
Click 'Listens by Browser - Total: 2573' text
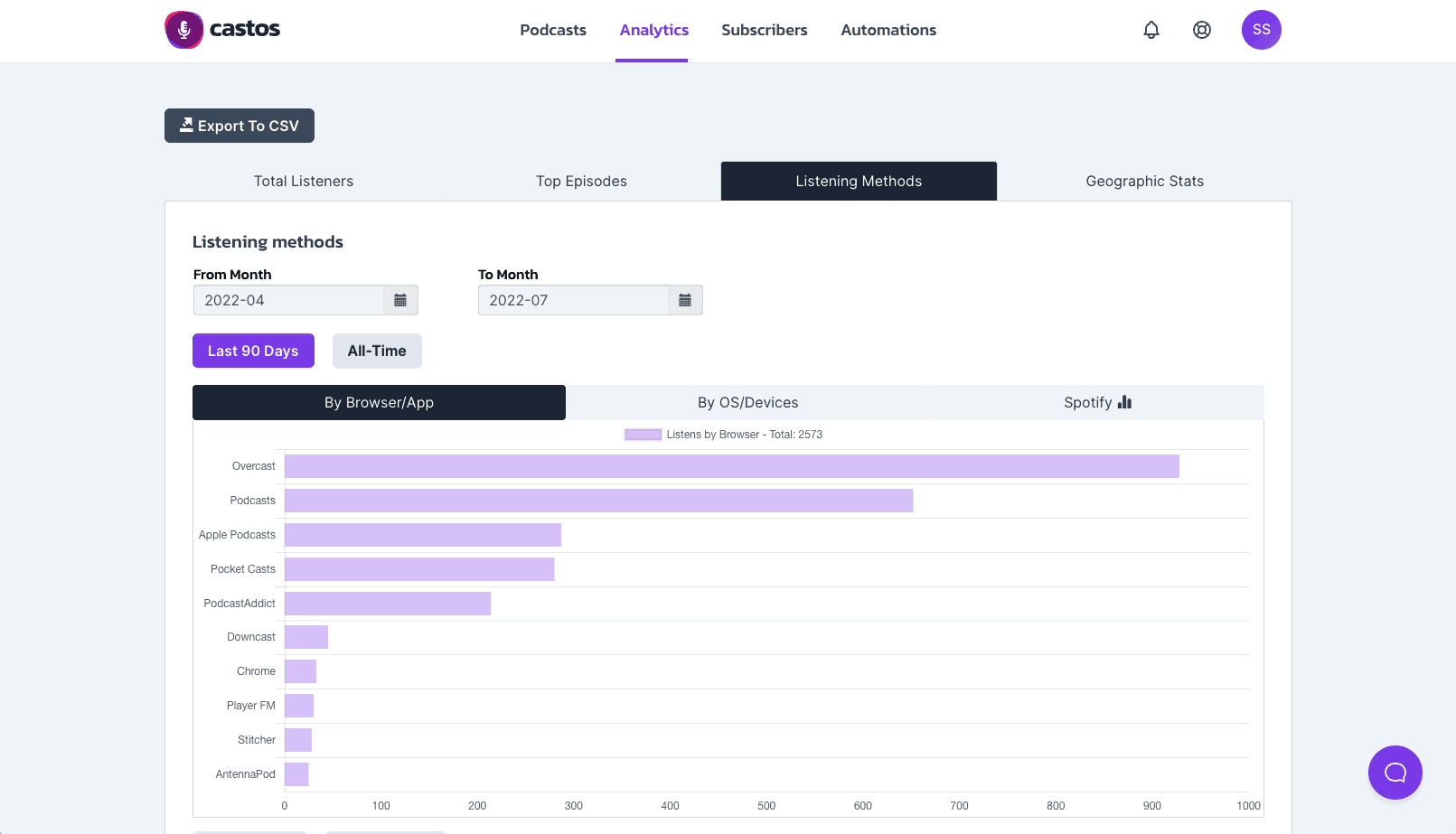(745, 435)
